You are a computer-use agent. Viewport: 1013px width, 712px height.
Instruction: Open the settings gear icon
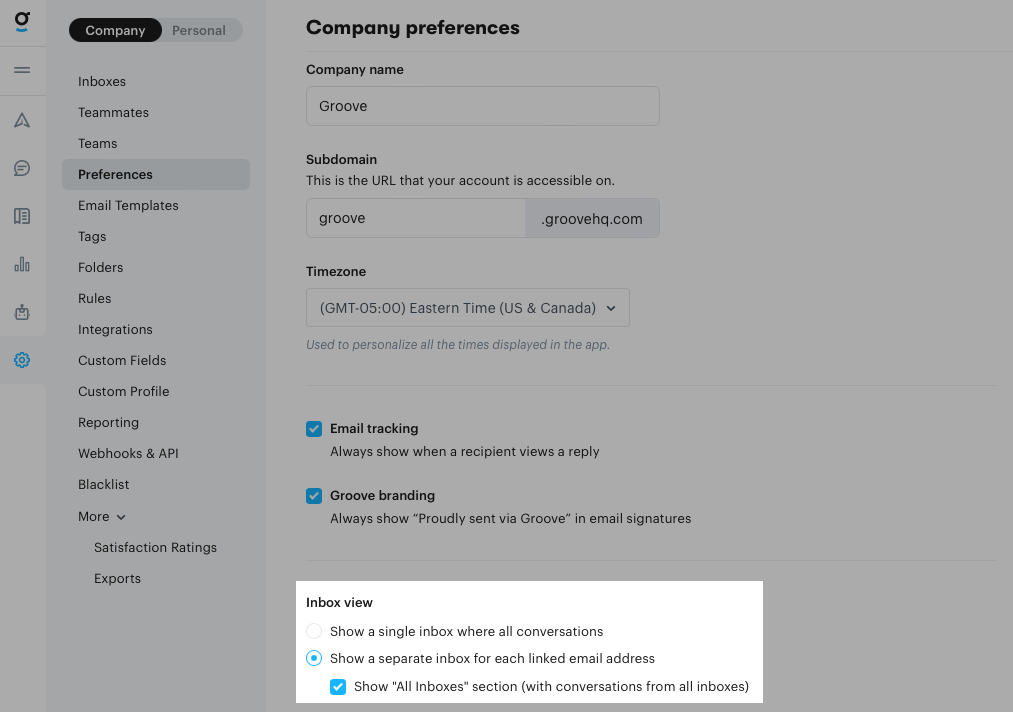pos(22,360)
